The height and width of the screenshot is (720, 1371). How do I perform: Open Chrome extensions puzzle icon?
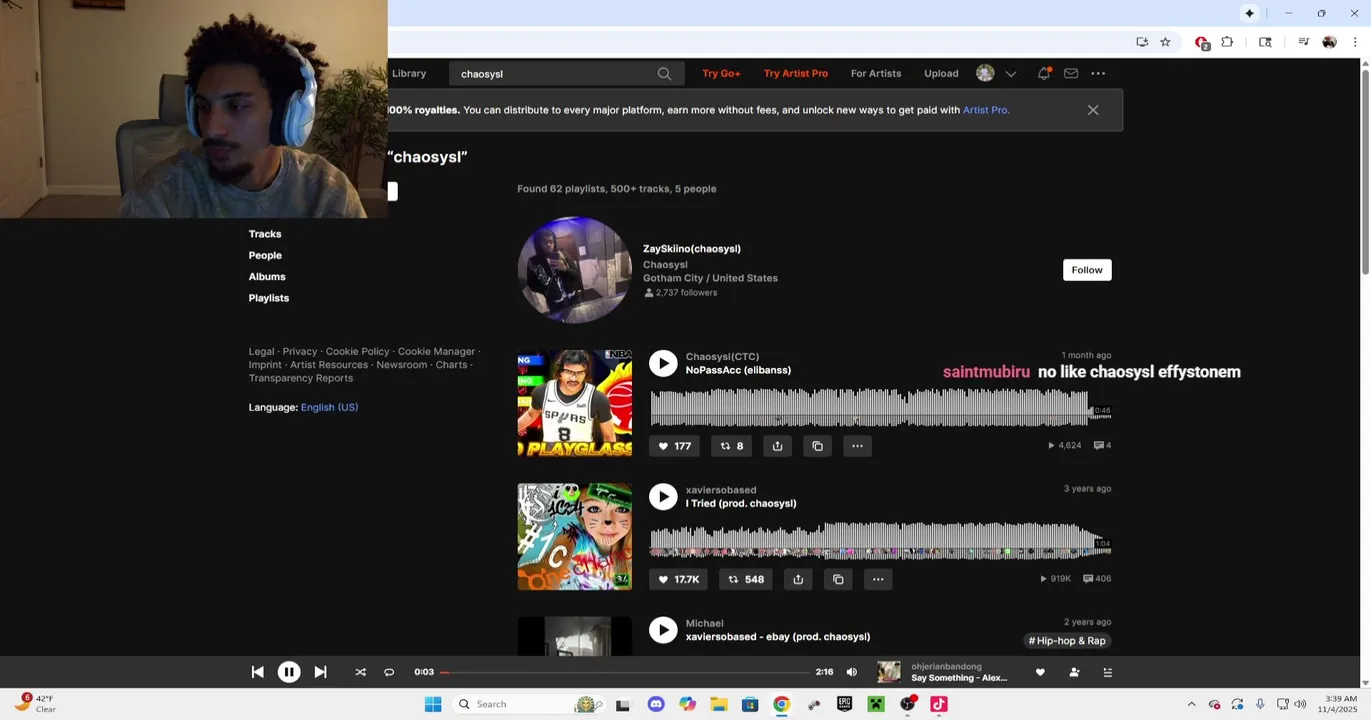tap(1227, 42)
